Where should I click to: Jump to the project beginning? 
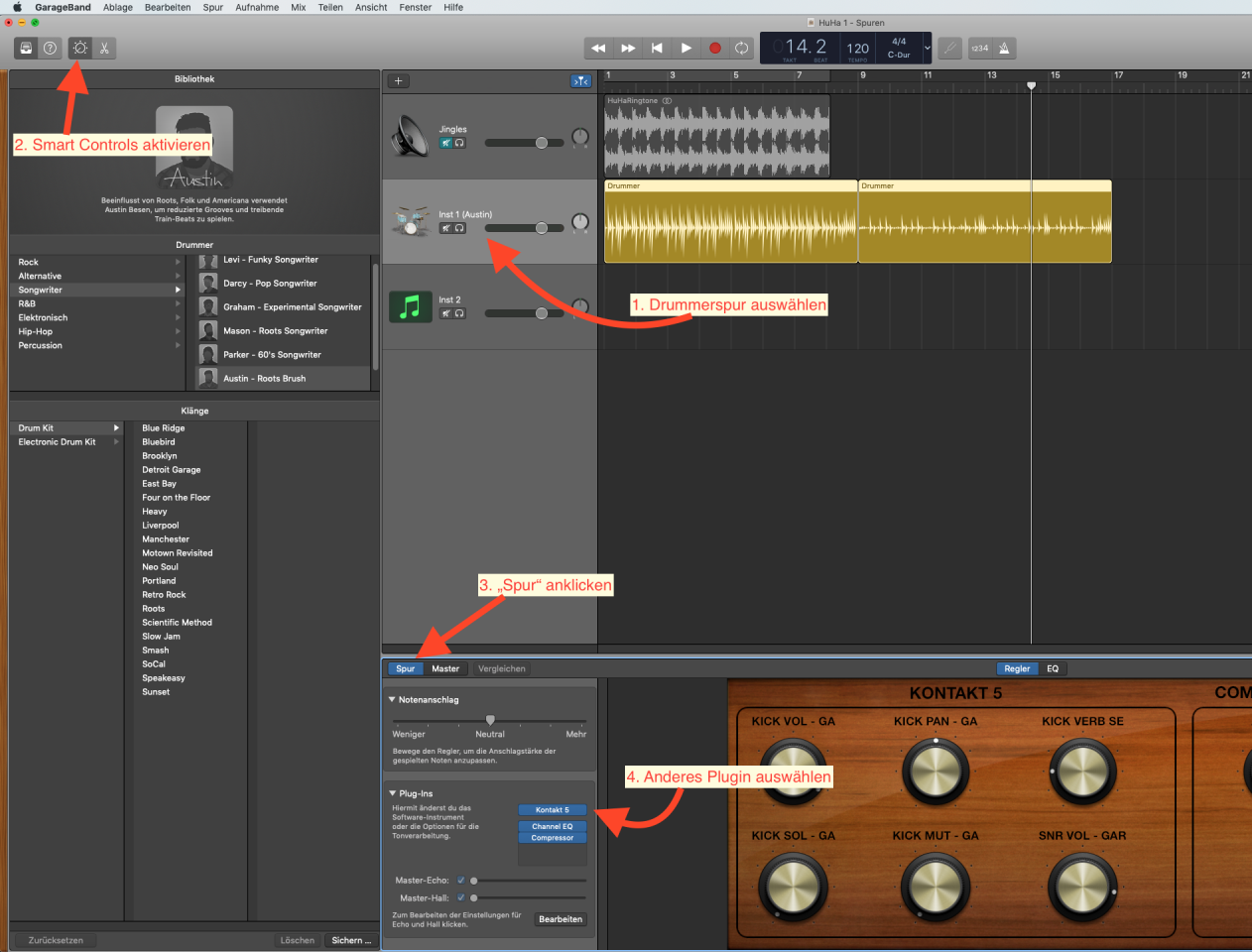[657, 48]
